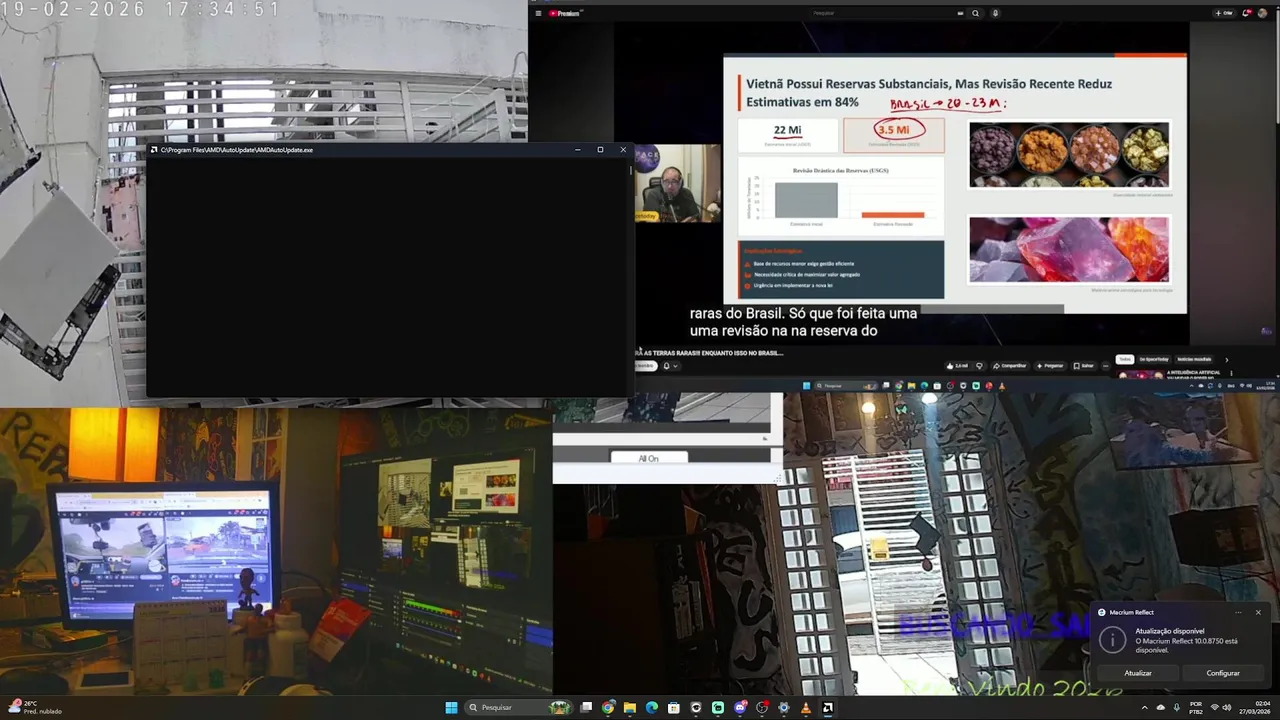Open options for first recommended video
Viewport: 1280px width, 720px height.
pyautogui.click(x=1231, y=373)
